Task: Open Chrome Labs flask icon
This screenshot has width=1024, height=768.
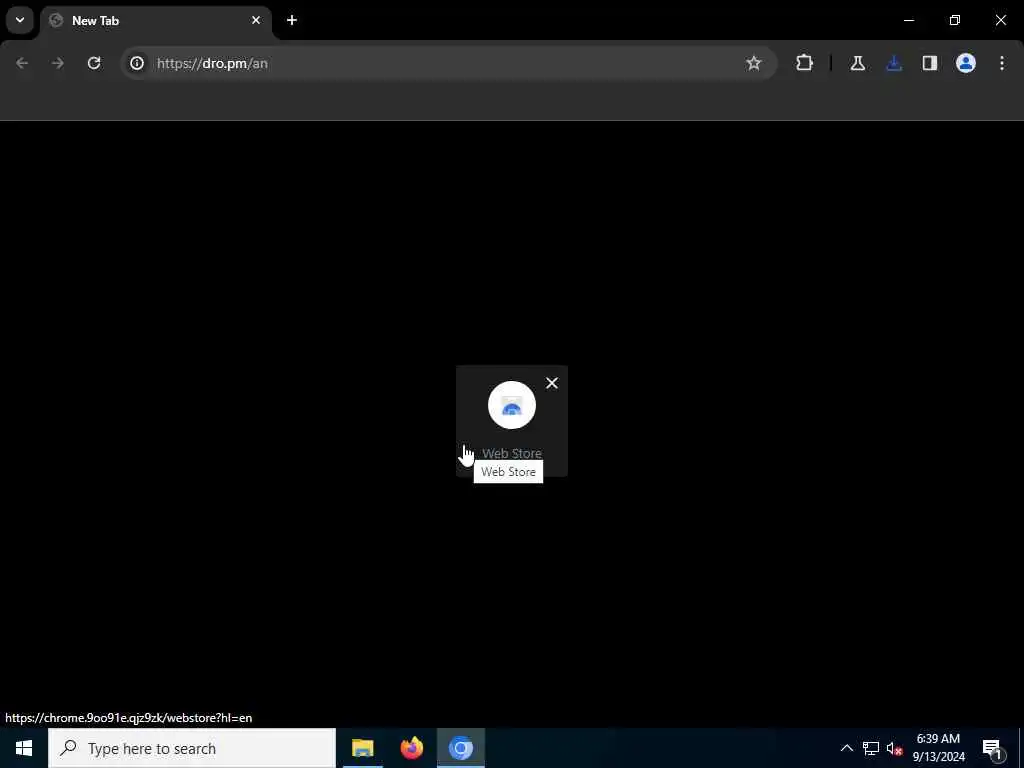Action: click(857, 63)
